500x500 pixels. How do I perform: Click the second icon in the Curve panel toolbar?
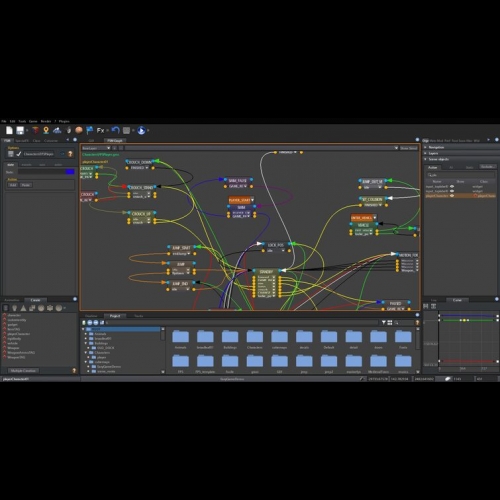(x=433, y=306)
